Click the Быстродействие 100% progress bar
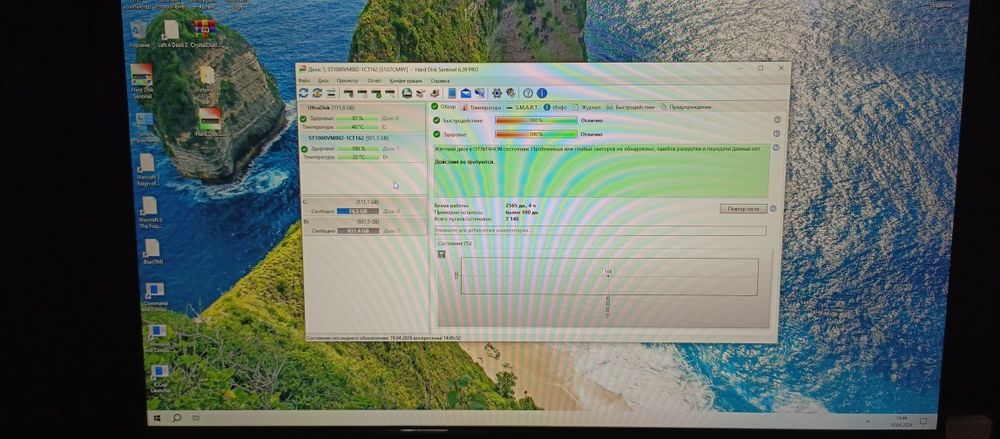 tap(536, 120)
